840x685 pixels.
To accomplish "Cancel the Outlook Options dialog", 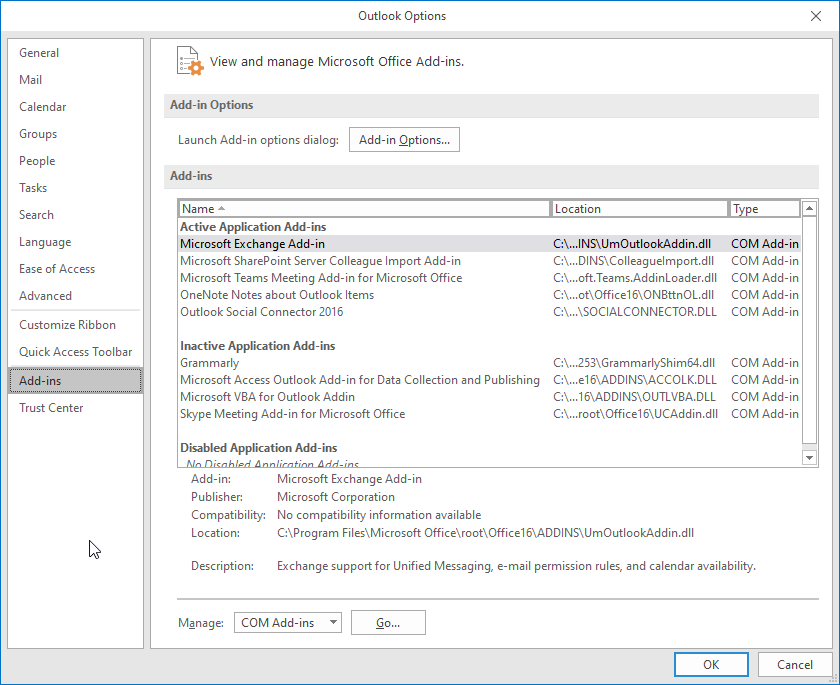I will point(794,665).
